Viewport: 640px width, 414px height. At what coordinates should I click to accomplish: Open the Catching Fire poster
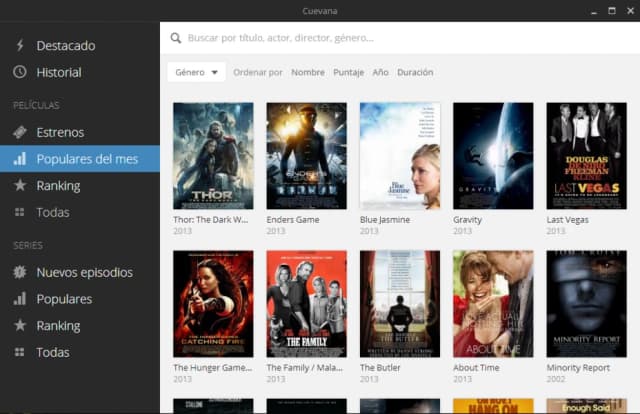tap(213, 304)
